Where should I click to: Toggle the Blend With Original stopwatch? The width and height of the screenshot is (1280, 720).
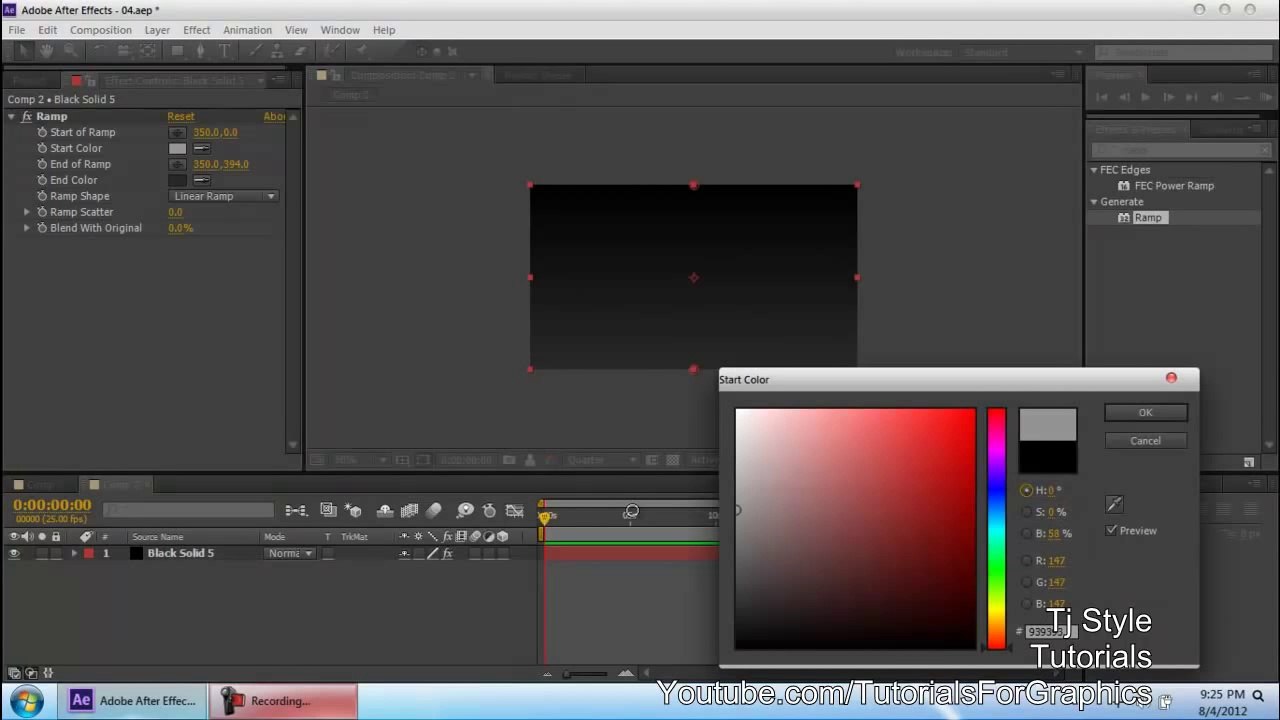[42, 228]
